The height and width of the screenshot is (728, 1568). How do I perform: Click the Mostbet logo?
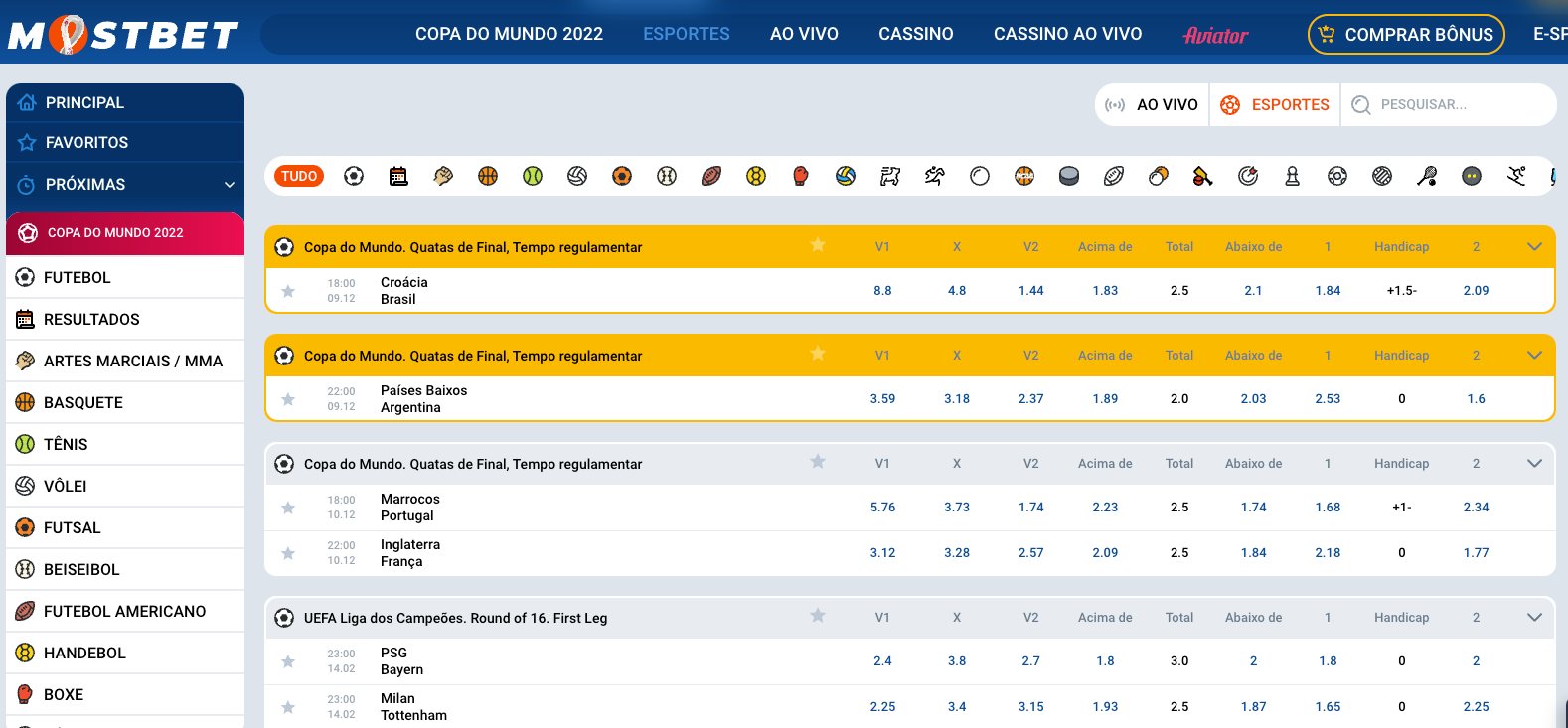[x=123, y=35]
